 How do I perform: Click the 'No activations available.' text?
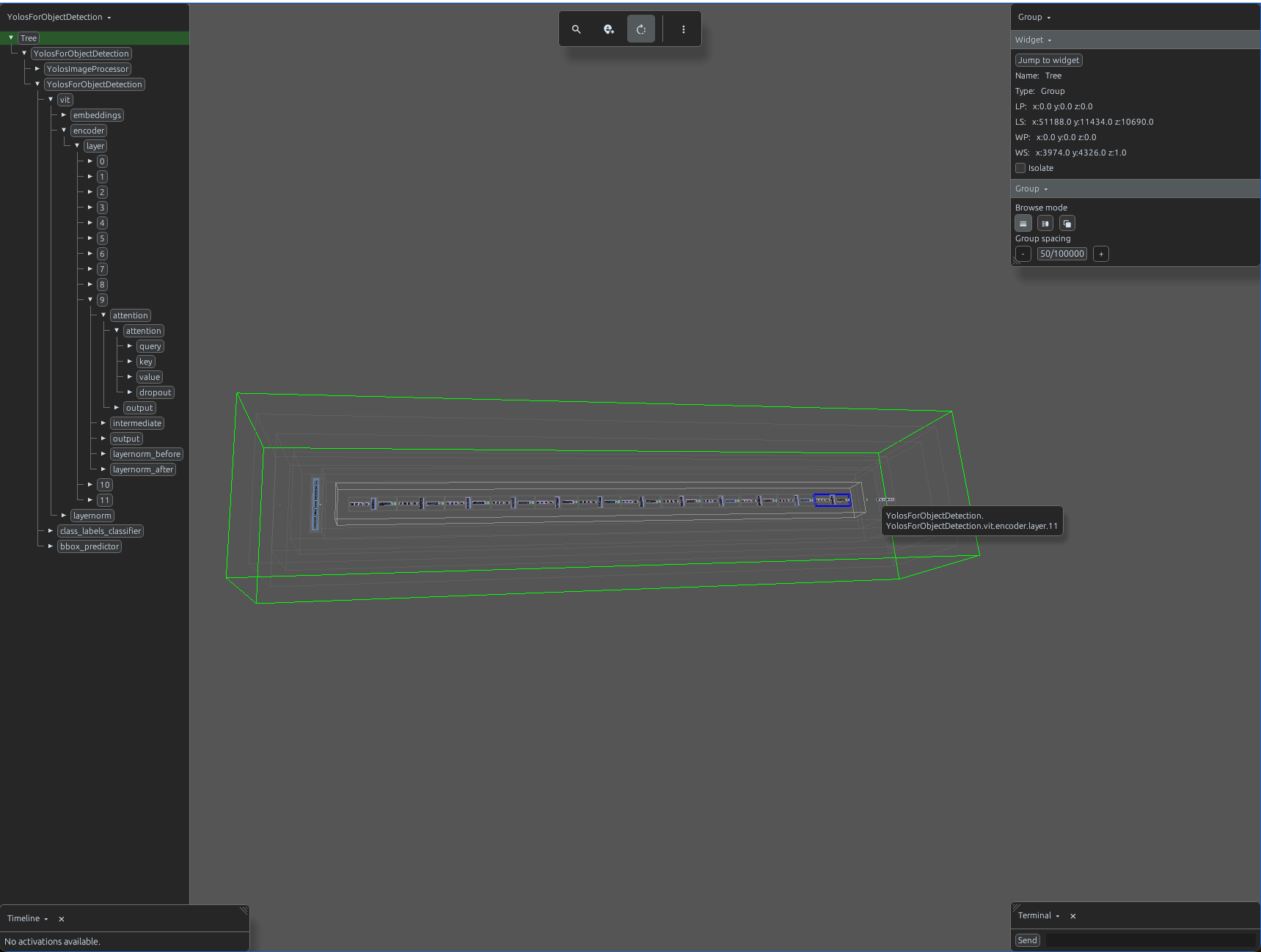click(x=52, y=942)
